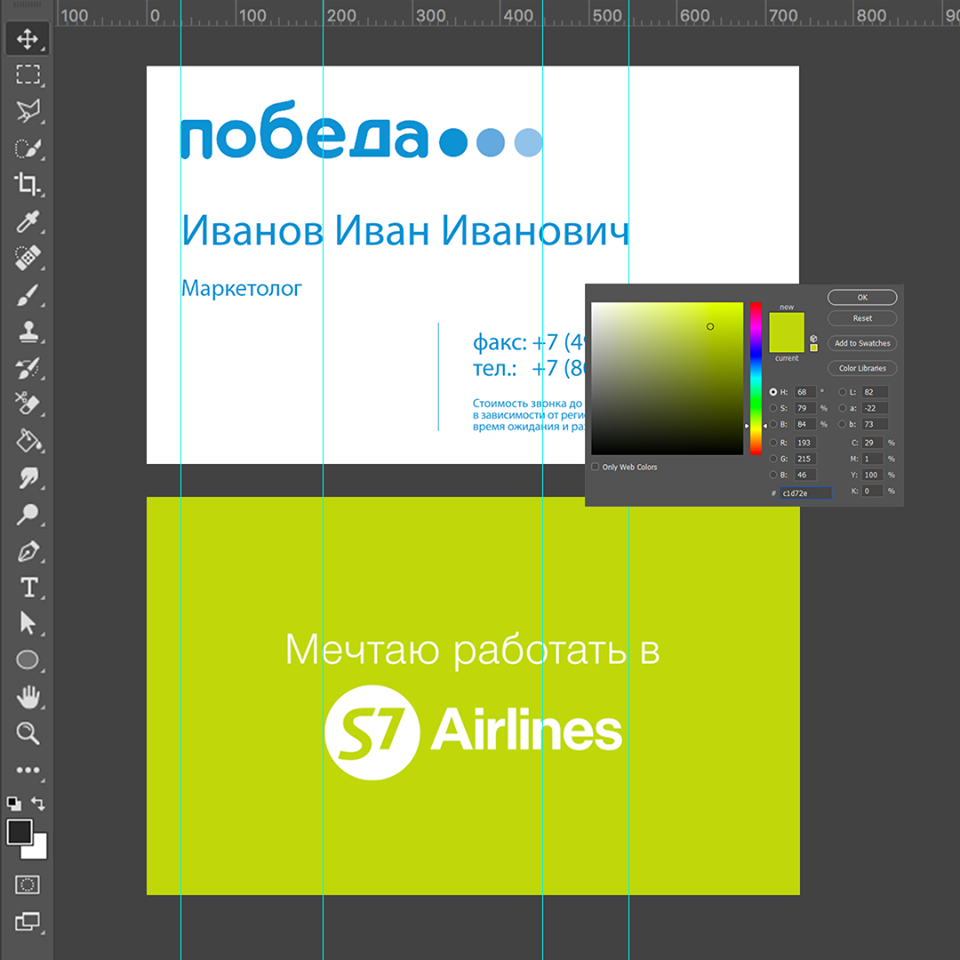Click the 'Мечтаю работать в' text
The image size is (960, 960).
472,650
